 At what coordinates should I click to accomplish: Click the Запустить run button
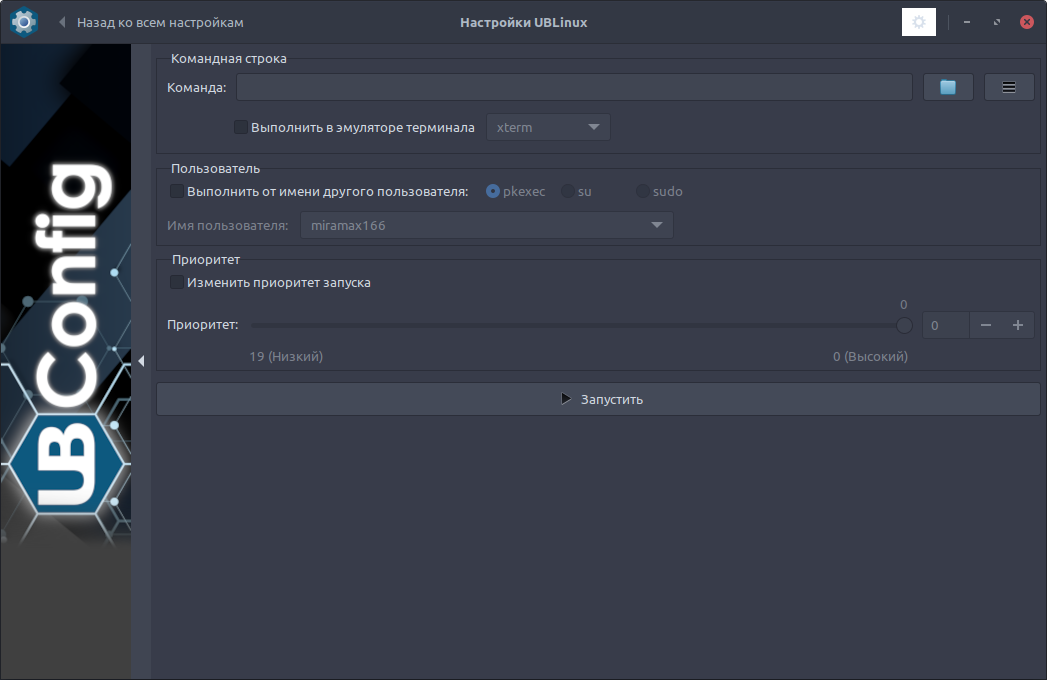coord(598,399)
